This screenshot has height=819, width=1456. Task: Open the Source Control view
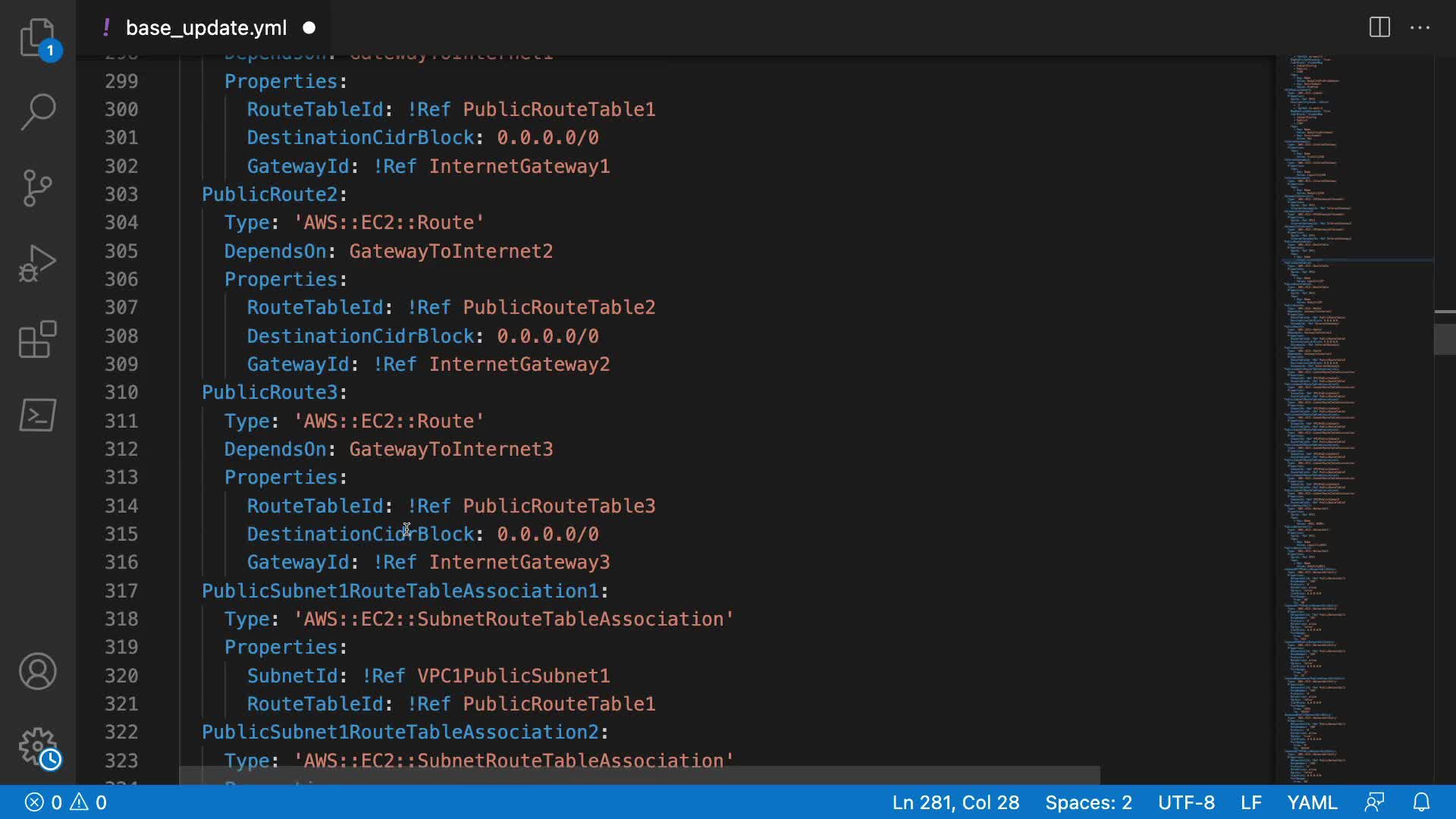click(x=37, y=187)
